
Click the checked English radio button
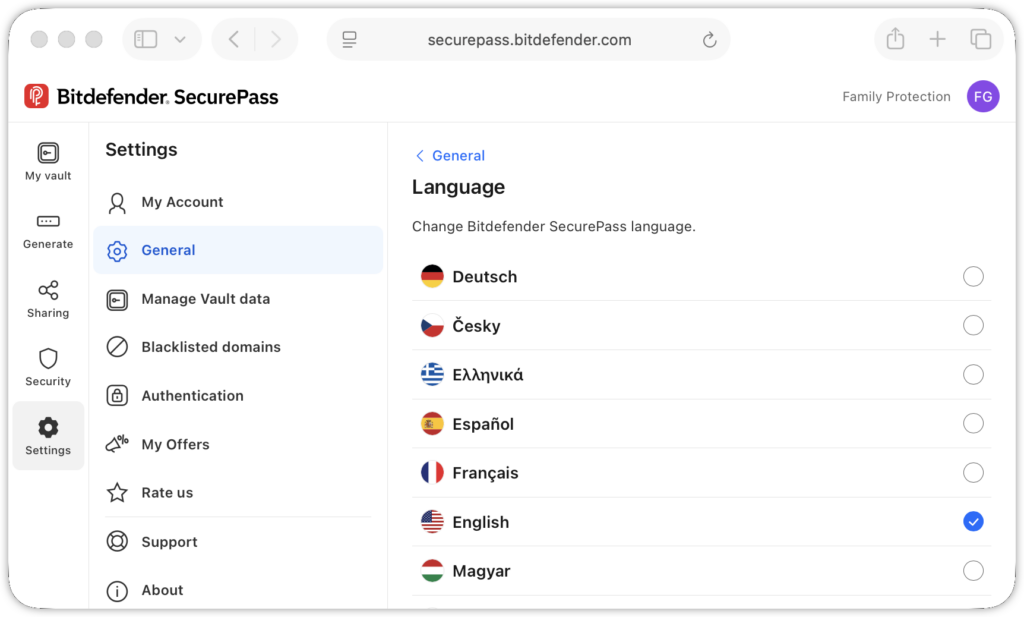[x=973, y=522]
